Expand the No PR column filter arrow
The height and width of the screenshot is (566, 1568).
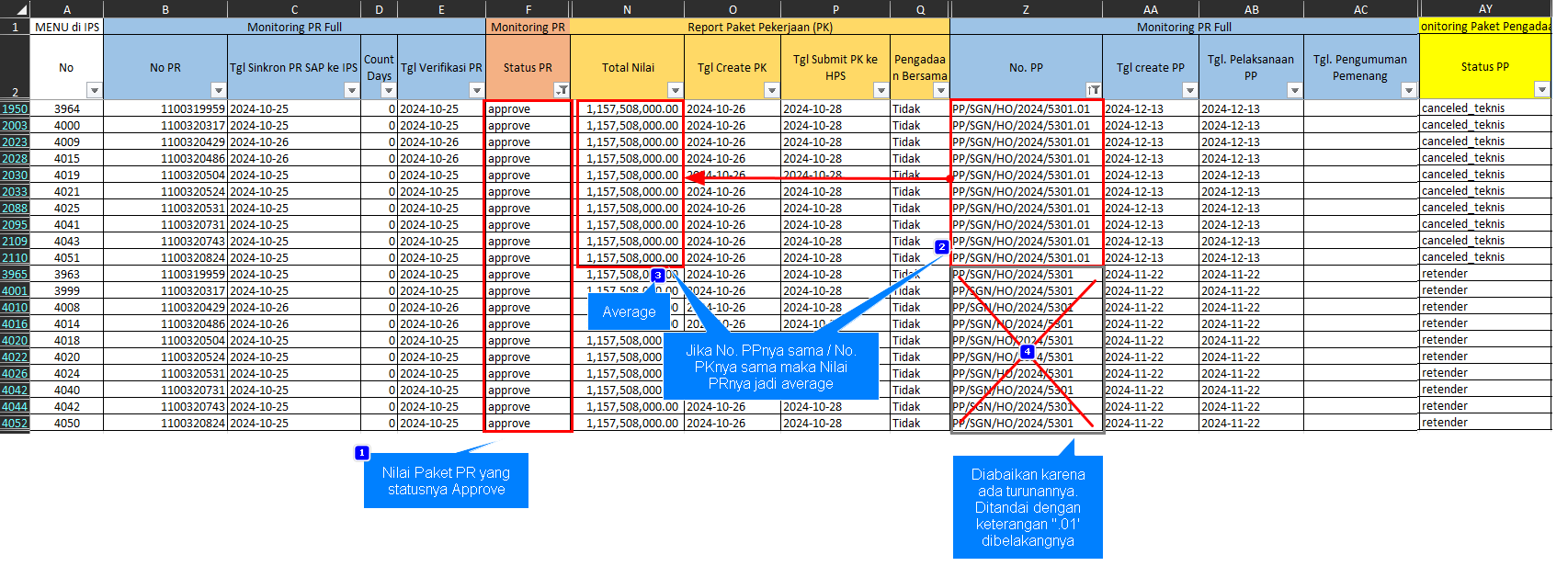point(218,90)
